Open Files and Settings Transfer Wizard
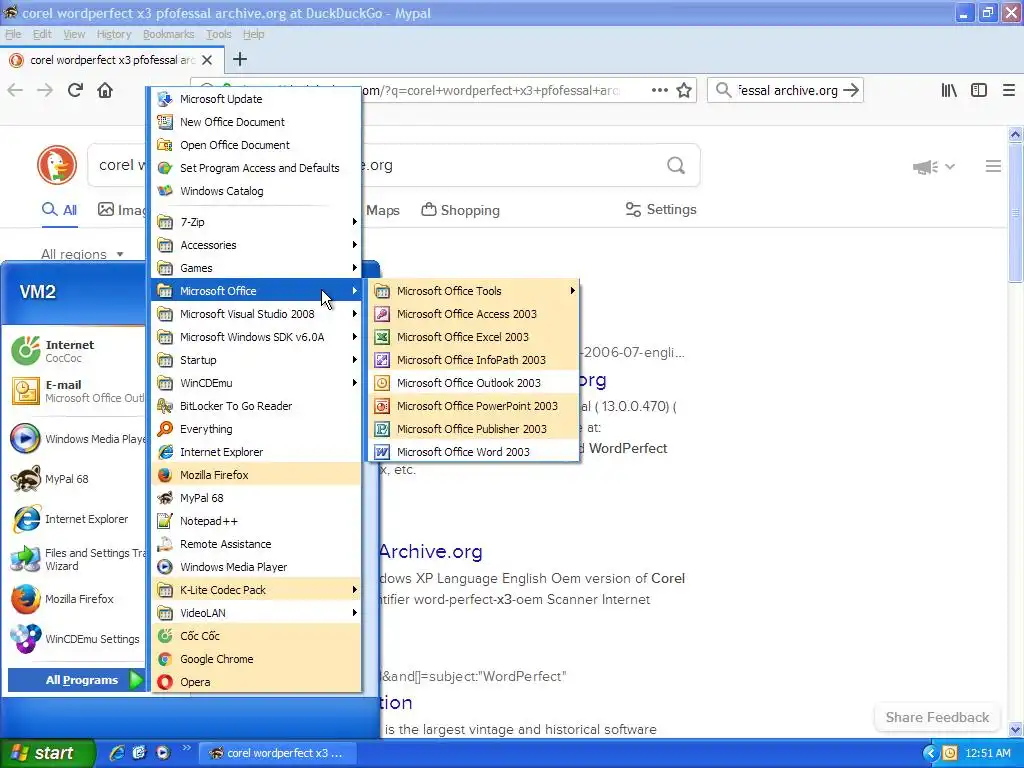The width and height of the screenshot is (1024, 768). (76, 559)
